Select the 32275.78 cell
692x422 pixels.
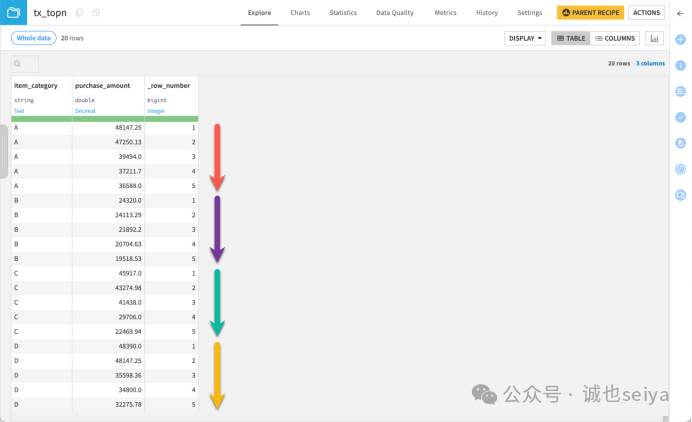click(x=108, y=404)
